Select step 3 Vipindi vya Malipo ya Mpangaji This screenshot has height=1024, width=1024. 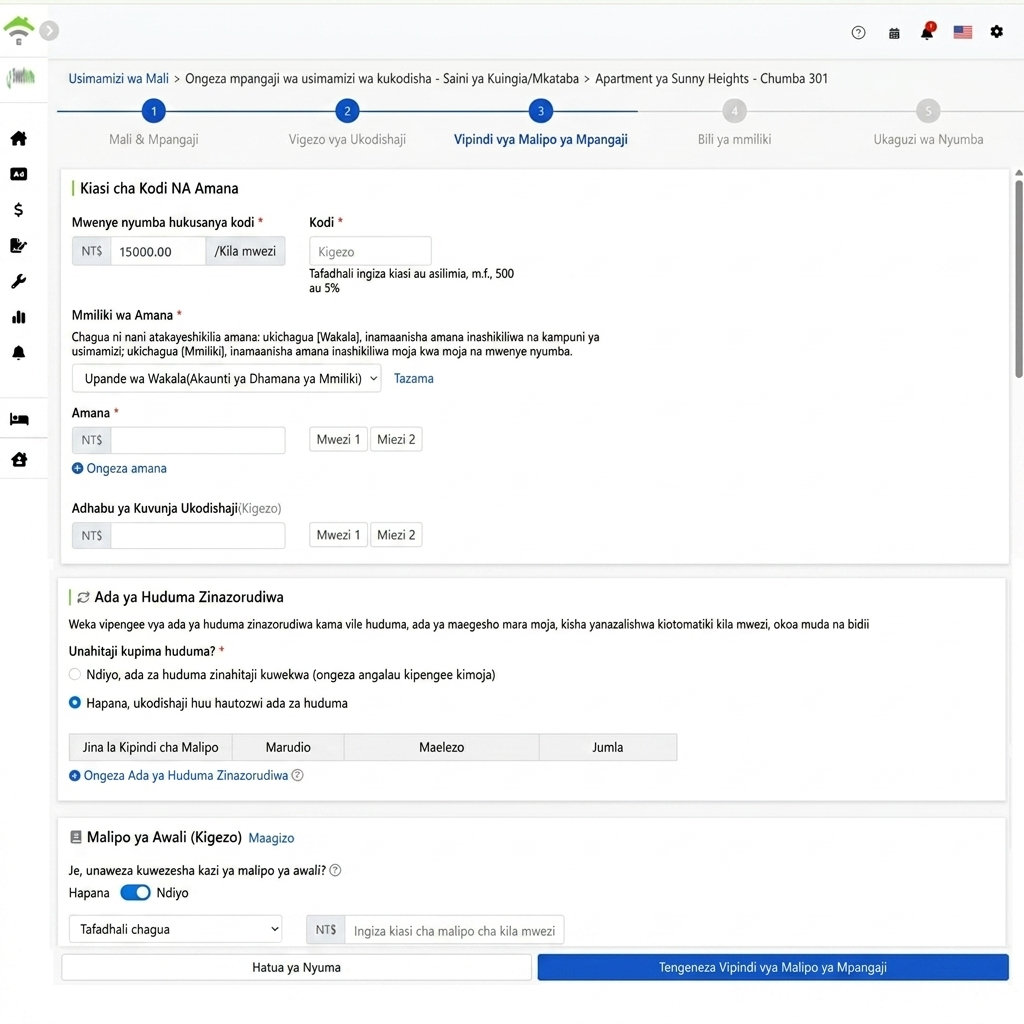[x=541, y=111]
